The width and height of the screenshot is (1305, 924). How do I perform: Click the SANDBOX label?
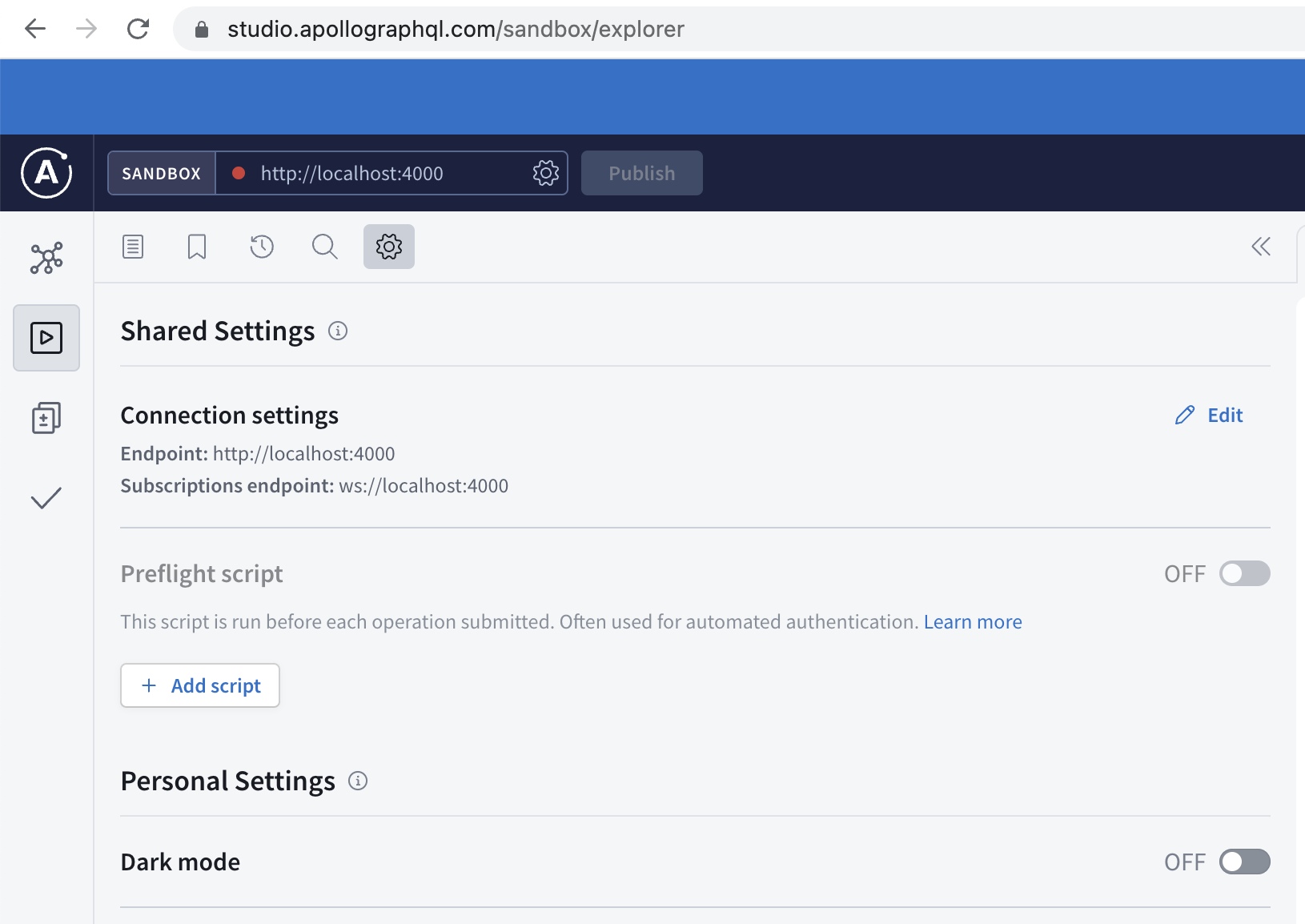[161, 172]
